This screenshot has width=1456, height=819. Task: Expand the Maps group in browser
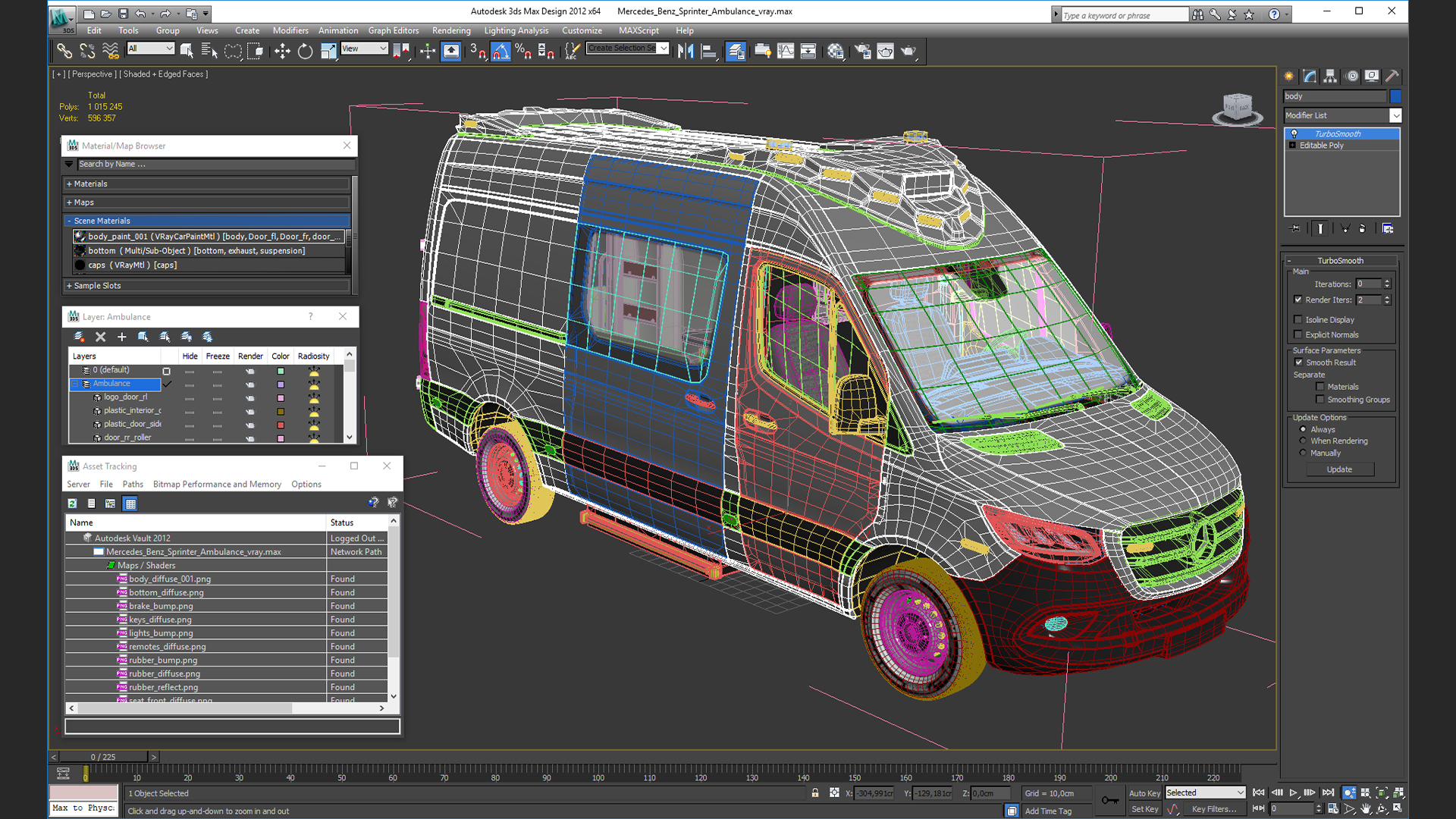click(x=207, y=202)
